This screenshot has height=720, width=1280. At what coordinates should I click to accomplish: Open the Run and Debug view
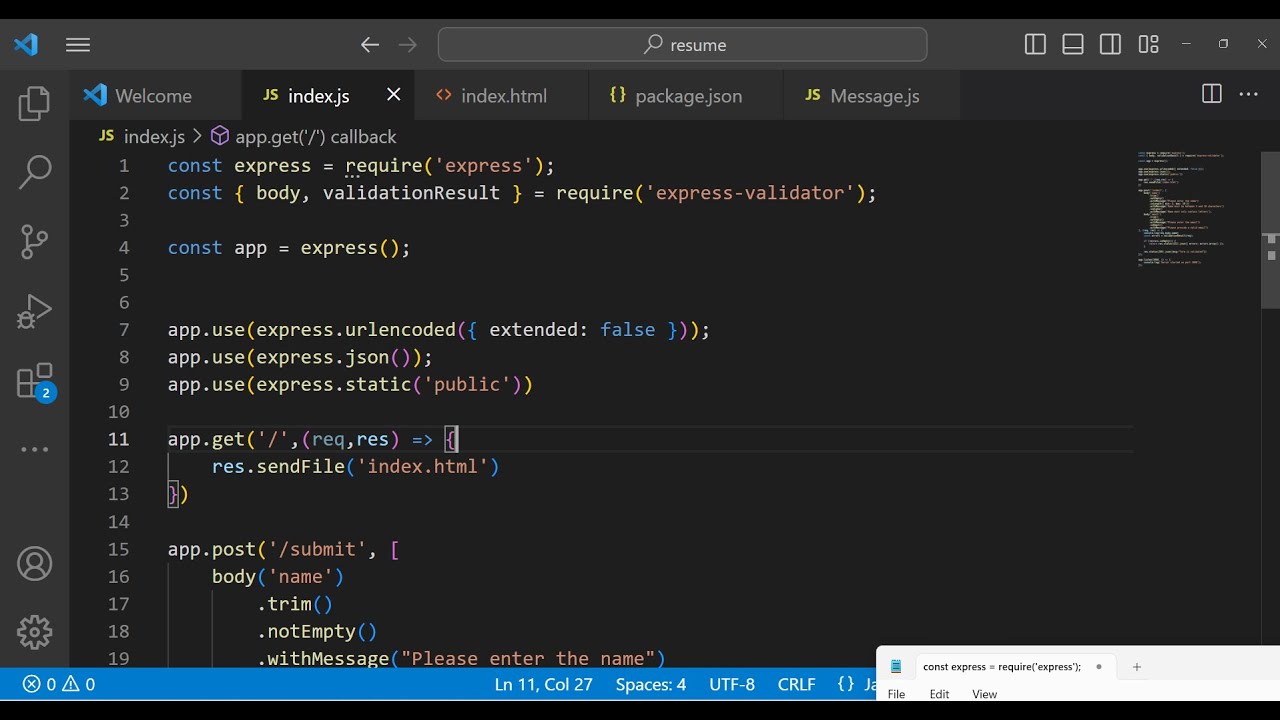34,311
